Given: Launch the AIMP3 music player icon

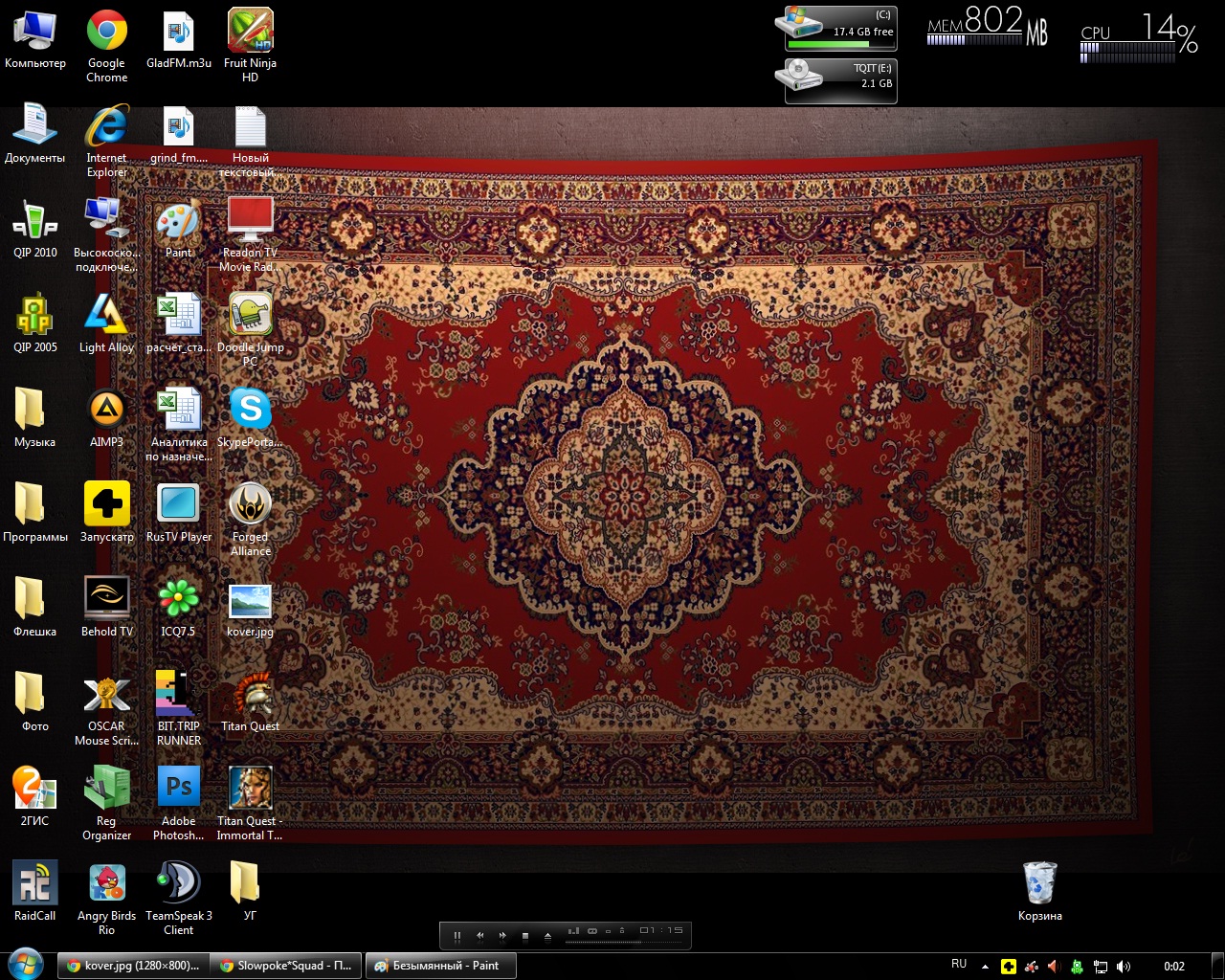Looking at the screenshot, I should point(106,411).
